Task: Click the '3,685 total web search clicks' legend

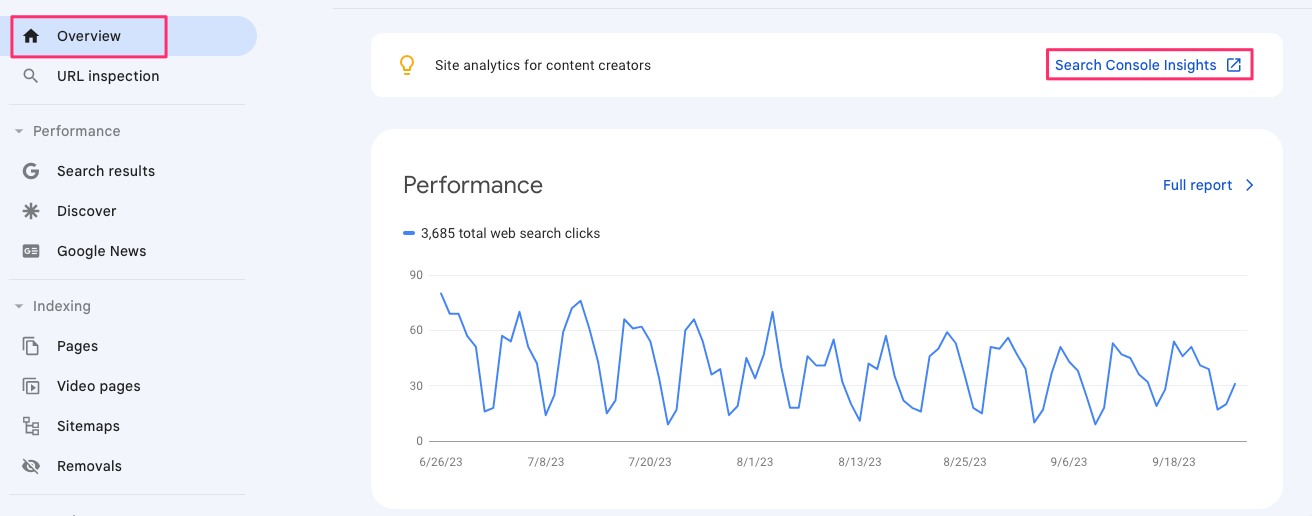Action: click(x=510, y=233)
